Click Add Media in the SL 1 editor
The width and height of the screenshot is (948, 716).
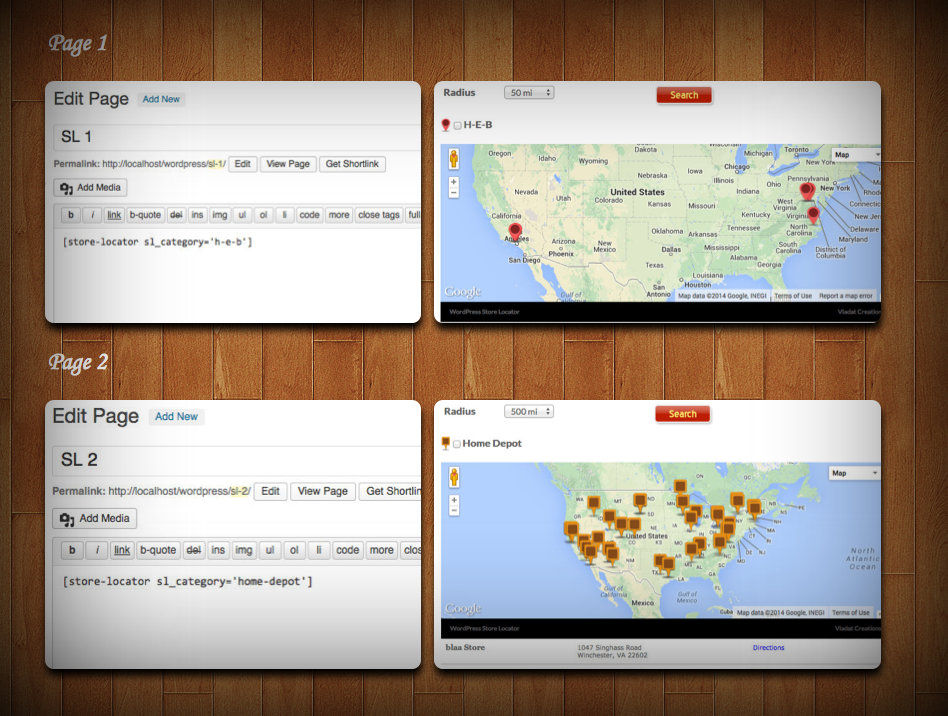(x=90, y=187)
